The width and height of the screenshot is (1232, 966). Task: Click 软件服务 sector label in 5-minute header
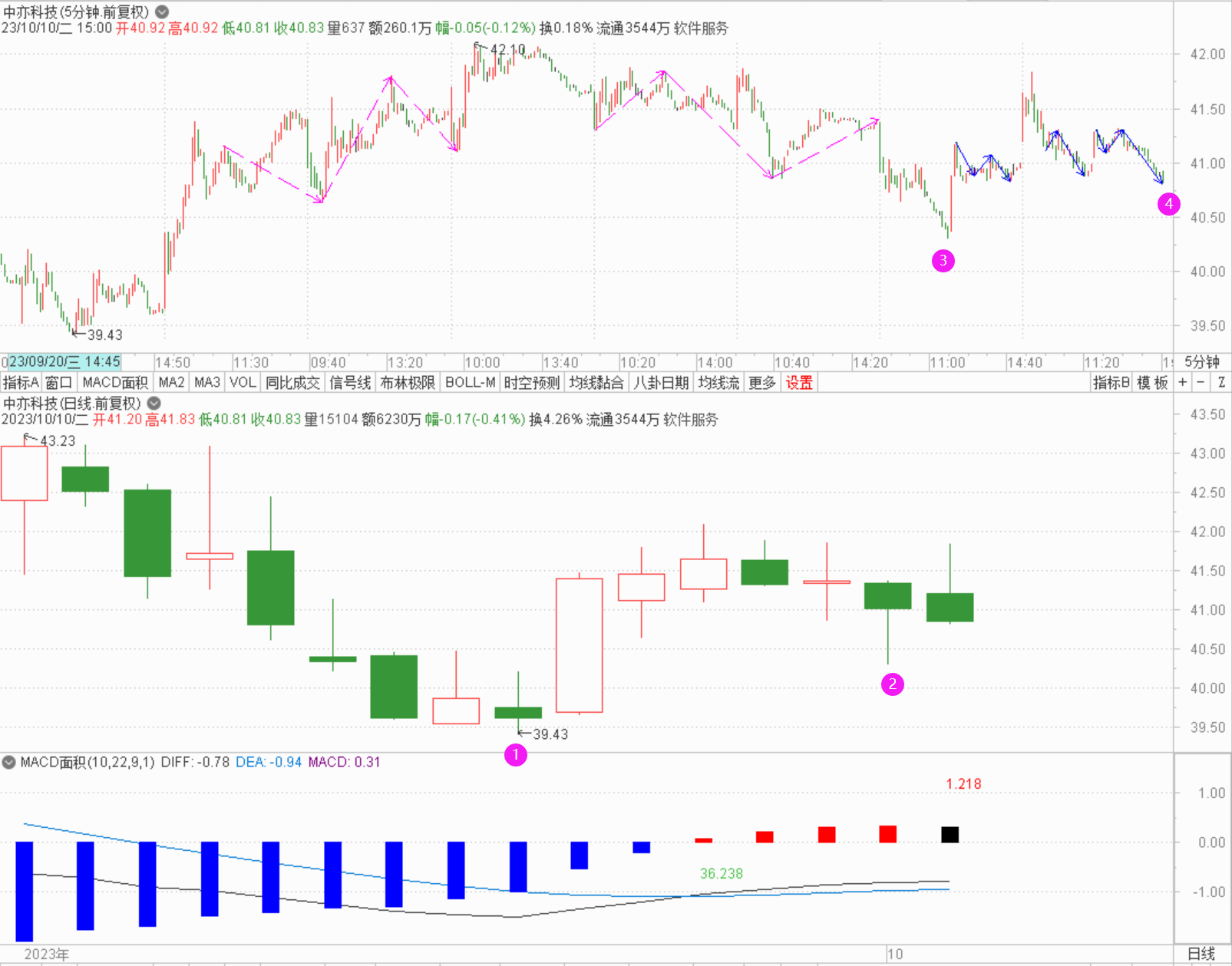pos(701,28)
